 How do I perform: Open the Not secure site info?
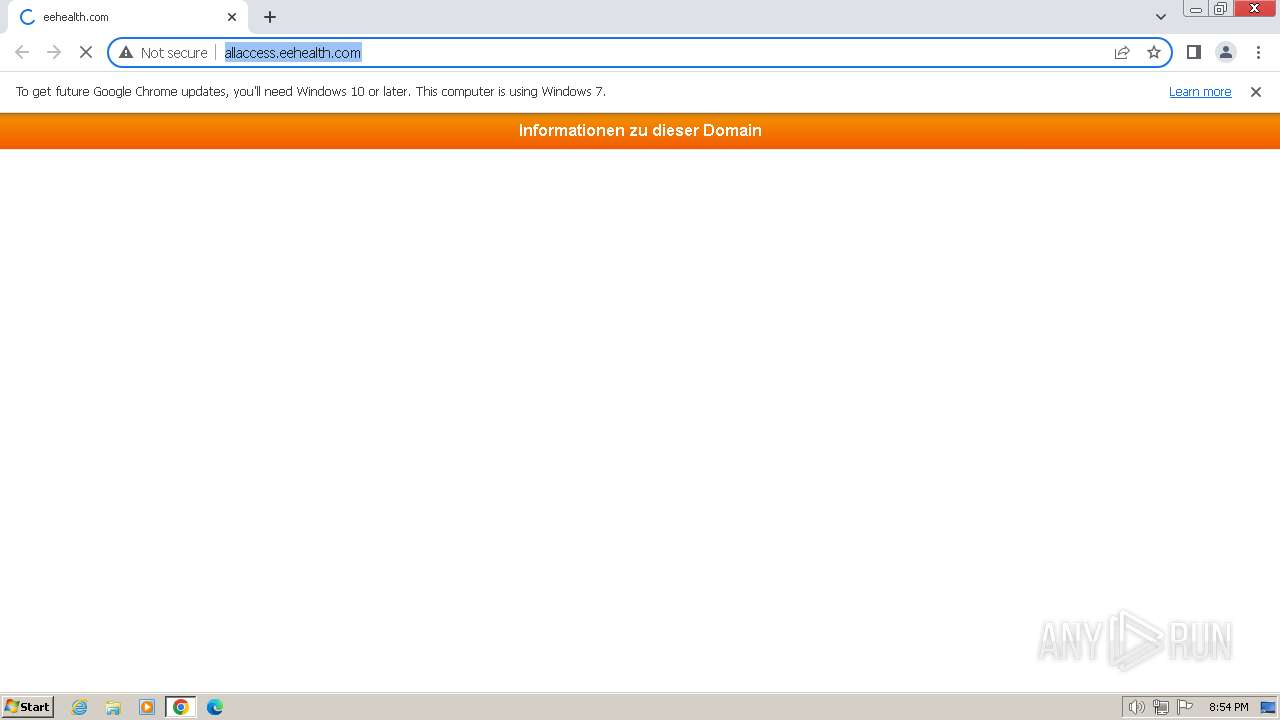coord(163,52)
